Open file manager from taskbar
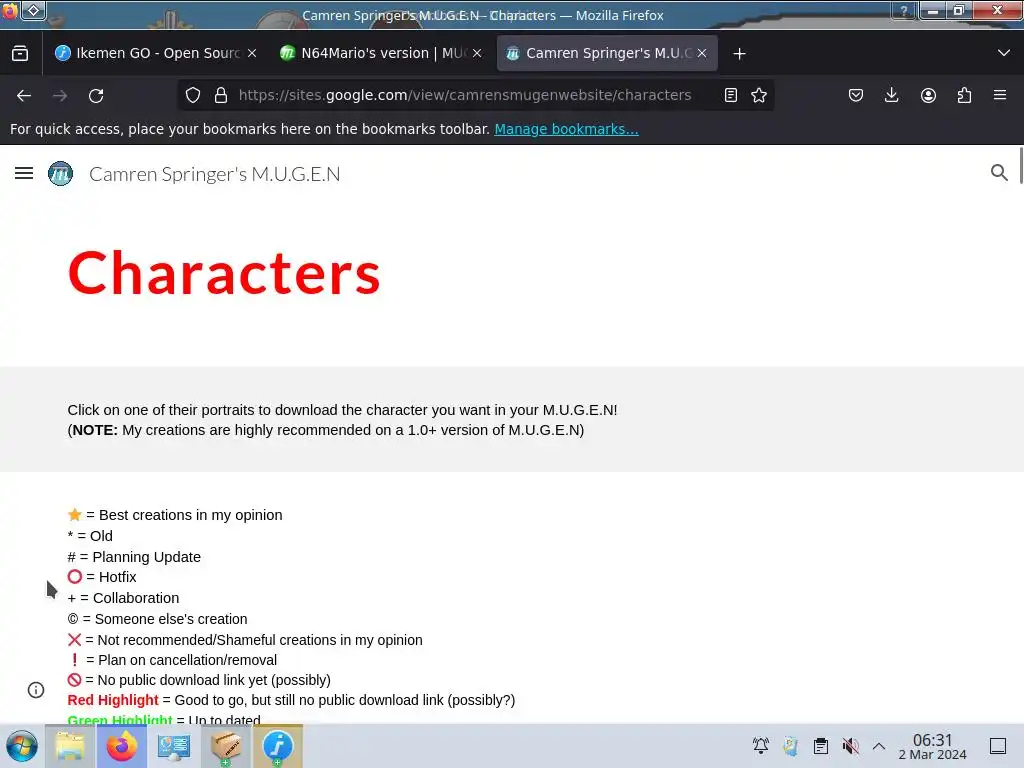The height and width of the screenshot is (768, 1024). (70, 746)
